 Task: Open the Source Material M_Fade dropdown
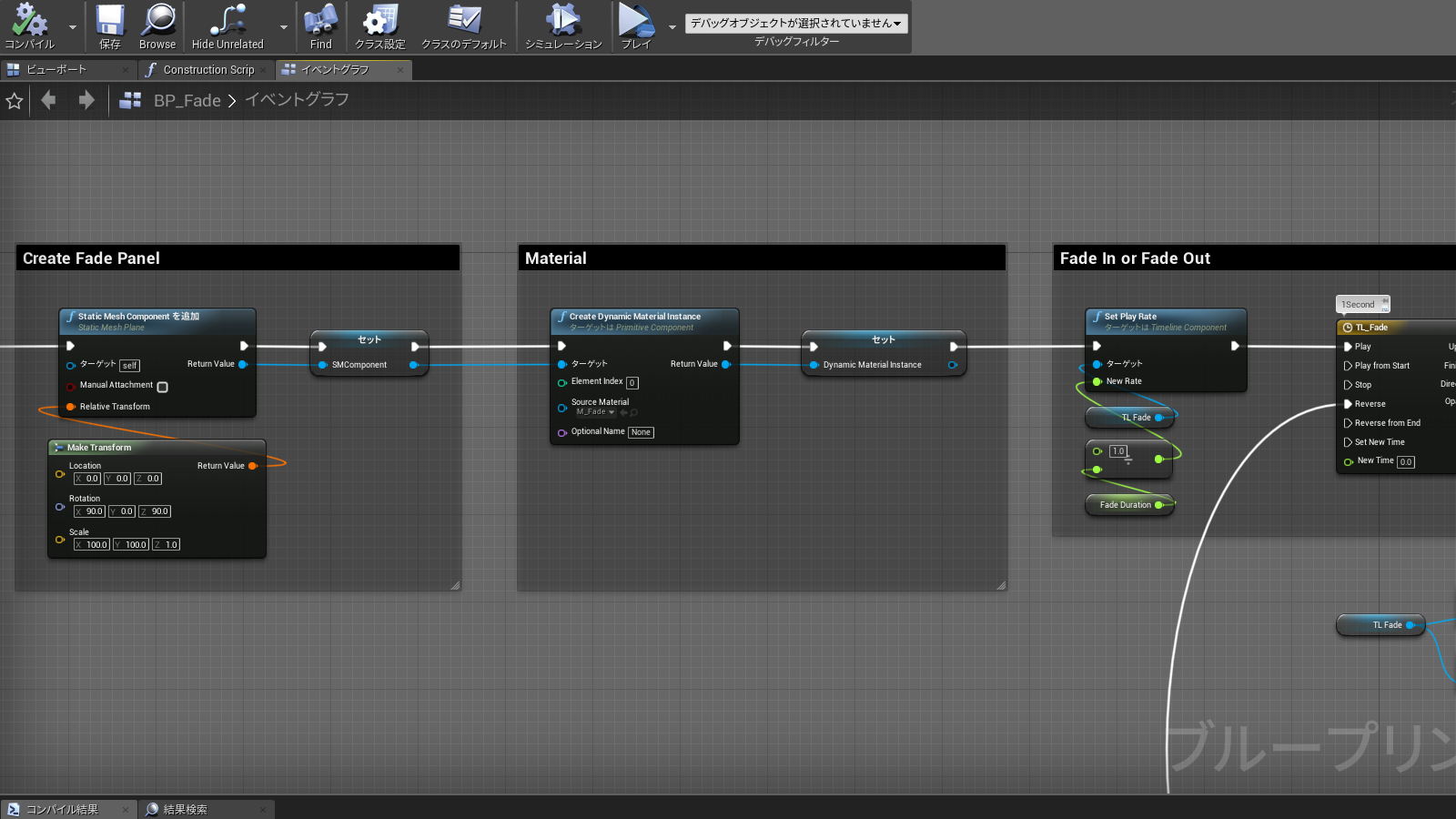click(595, 412)
